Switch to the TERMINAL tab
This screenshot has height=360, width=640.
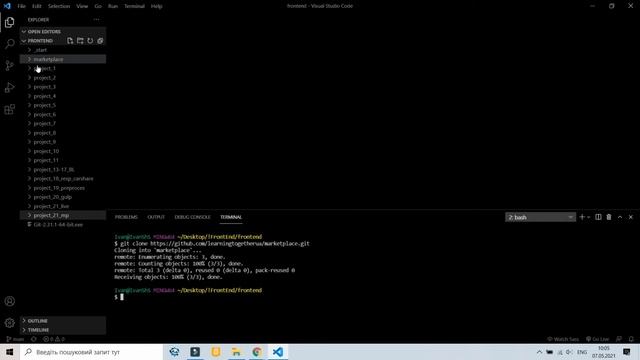click(231, 217)
